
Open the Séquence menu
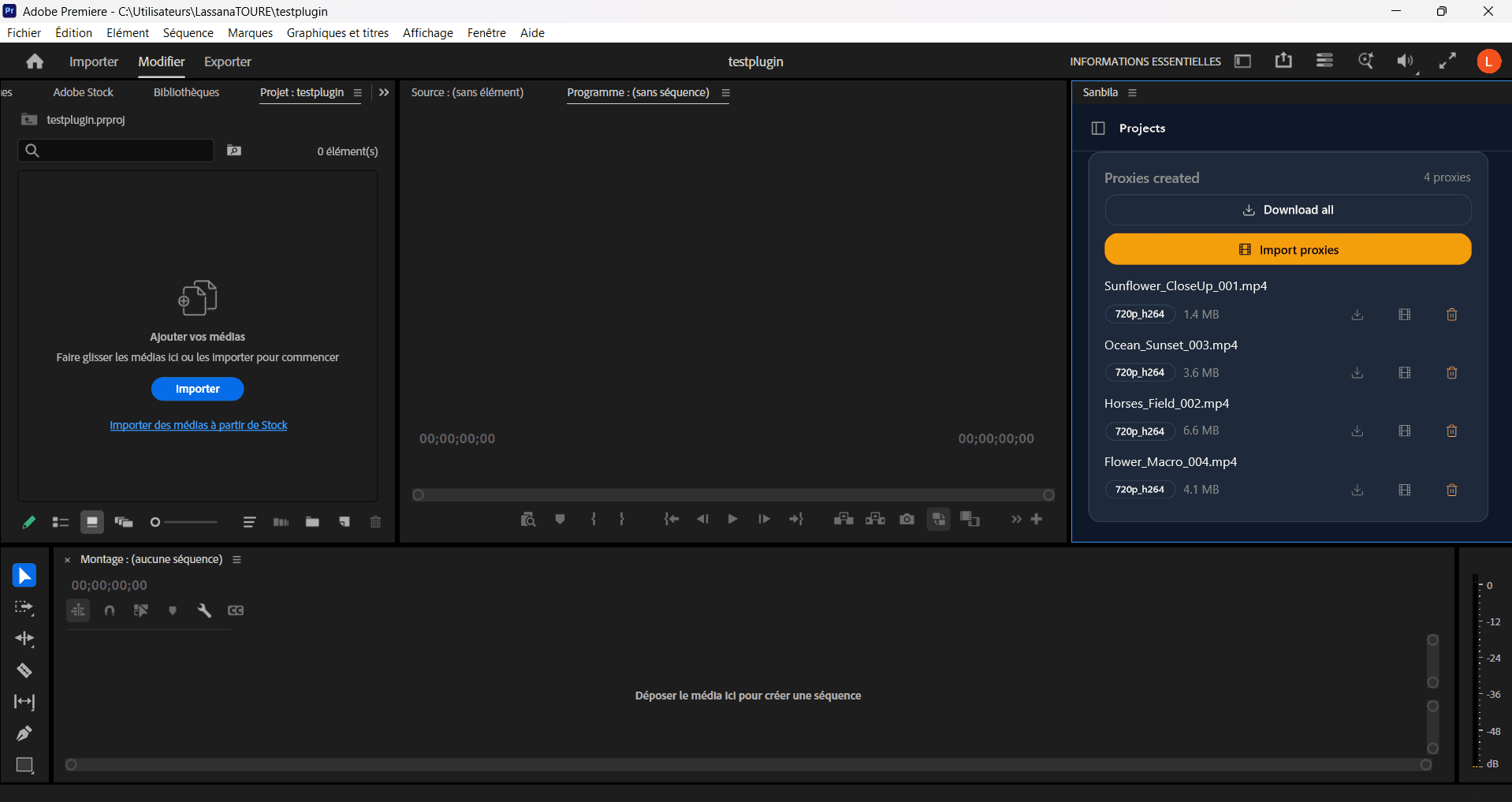188,33
